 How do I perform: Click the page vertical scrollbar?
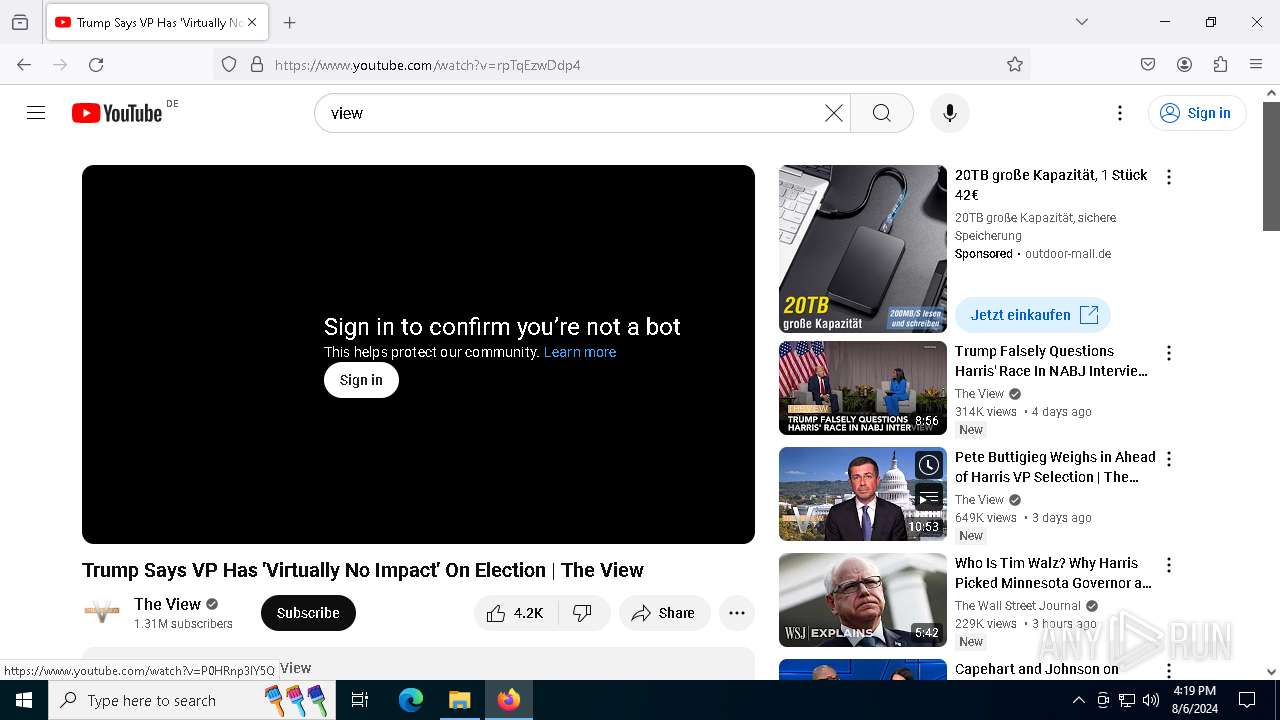pos(1271,166)
